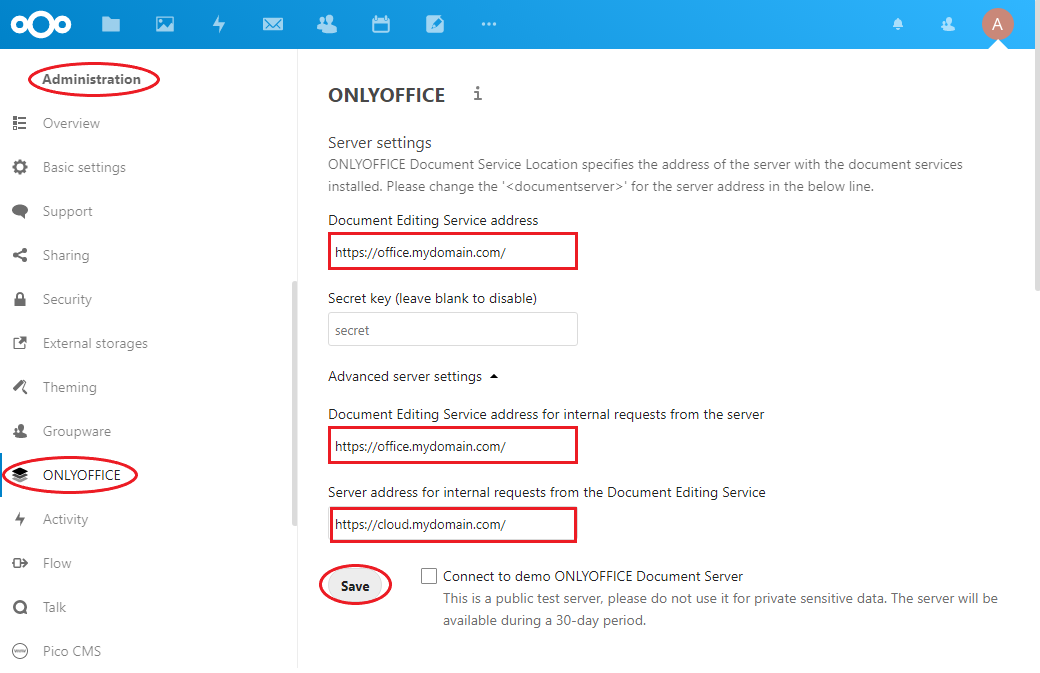Click the "Server settings" heading

[x=379, y=143]
